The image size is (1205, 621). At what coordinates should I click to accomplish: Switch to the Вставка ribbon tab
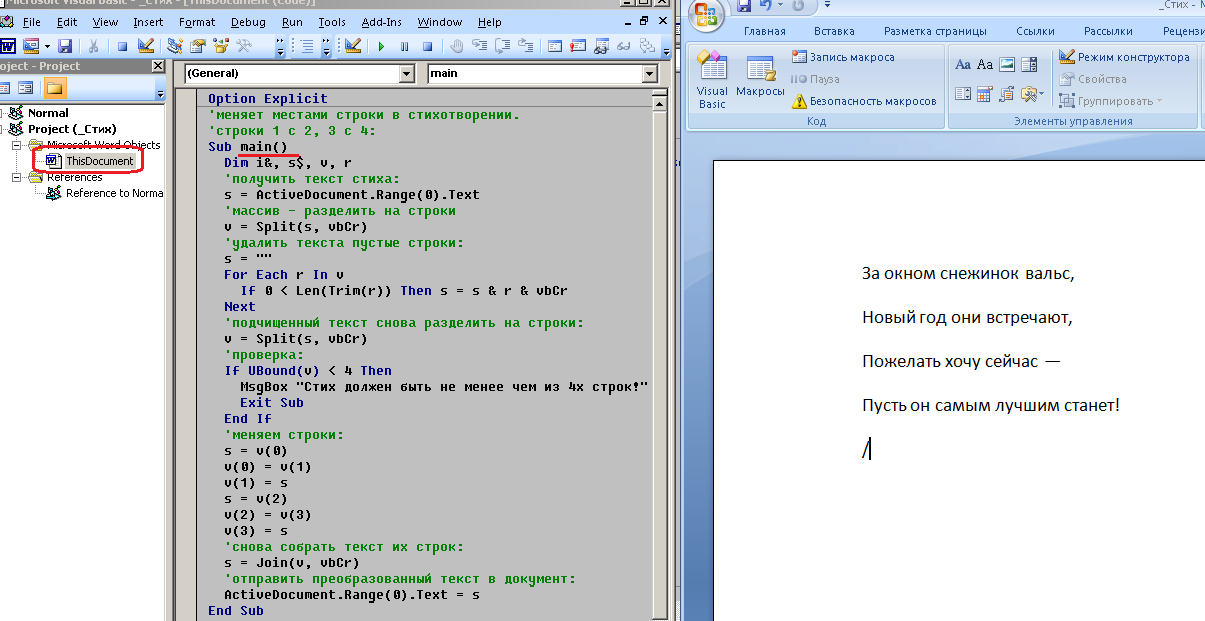click(x=834, y=32)
